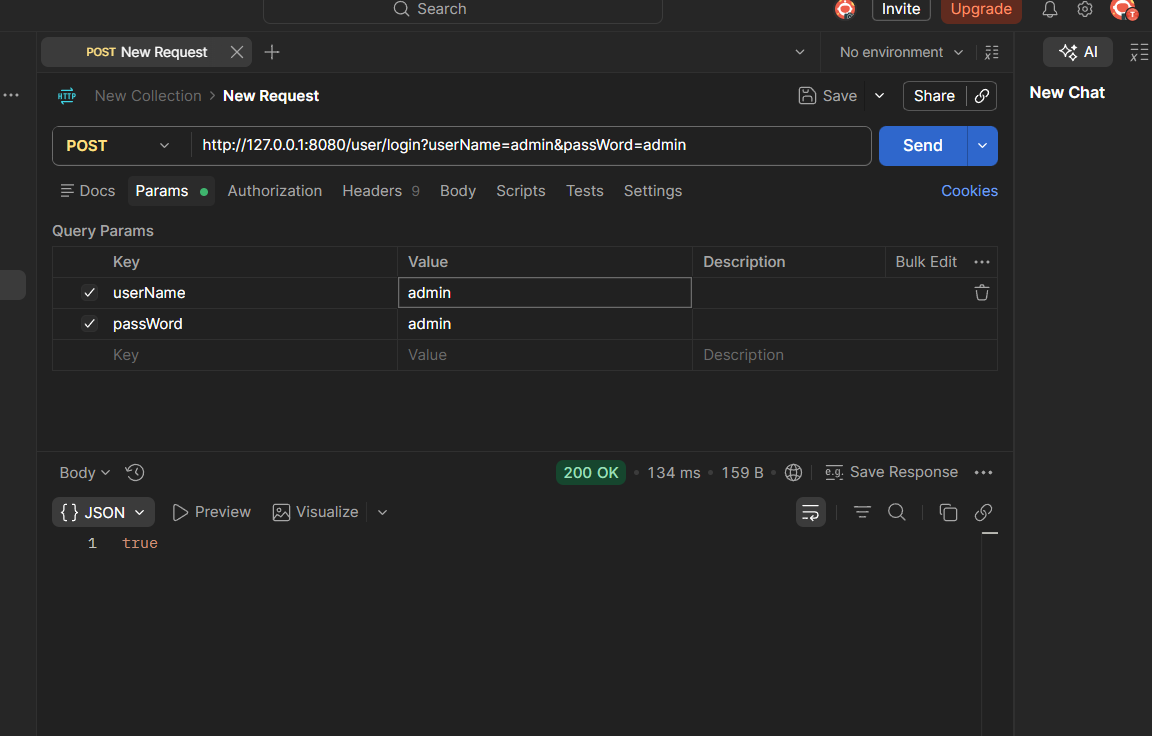Open the three-dot options in Query Params header
The width and height of the screenshot is (1152, 736).
pos(982,262)
